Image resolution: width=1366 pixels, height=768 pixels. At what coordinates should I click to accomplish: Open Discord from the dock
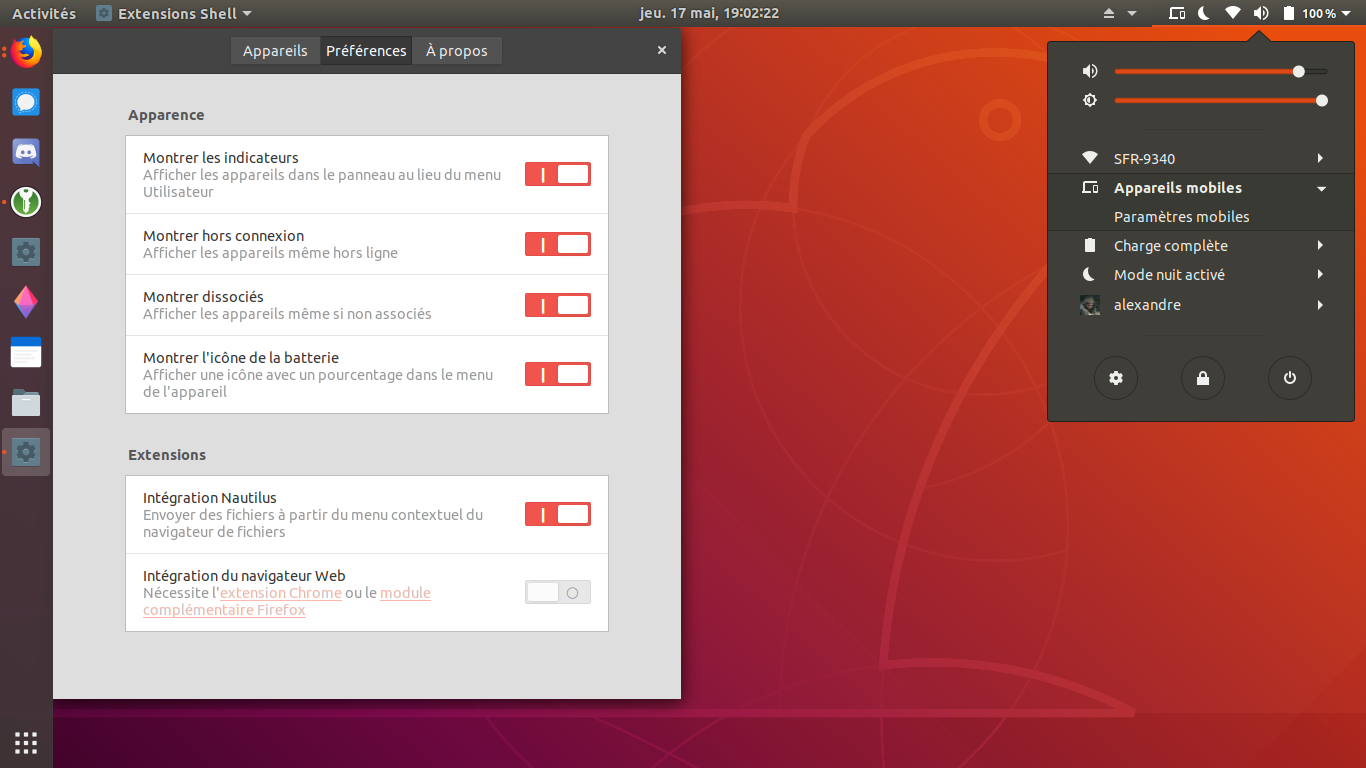[27, 152]
